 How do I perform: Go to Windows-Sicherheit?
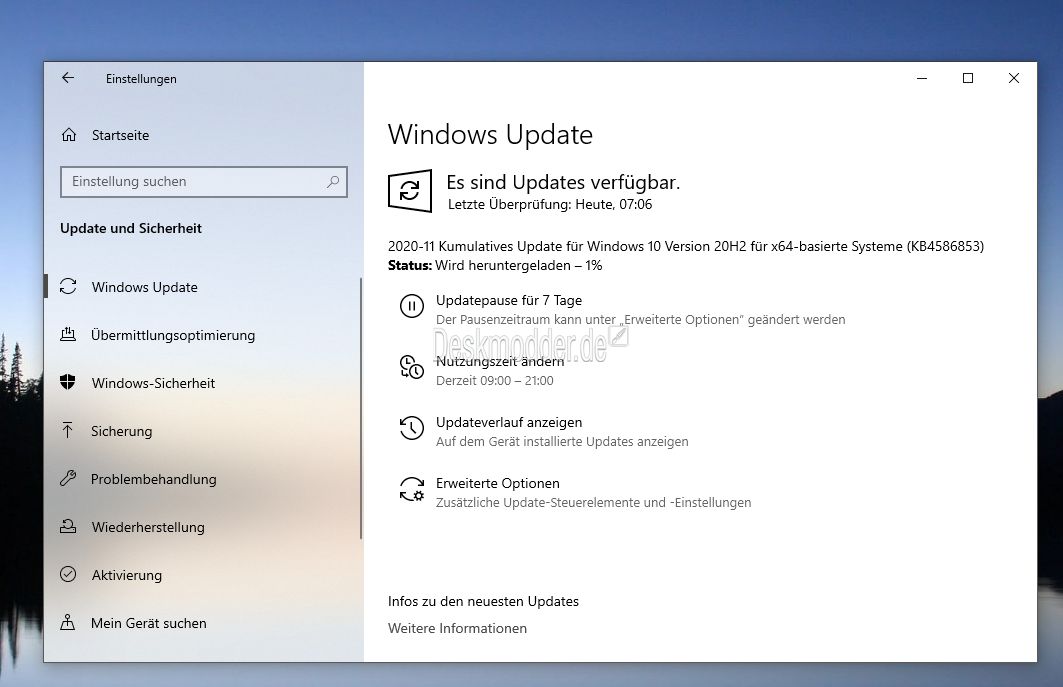click(x=202, y=383)
